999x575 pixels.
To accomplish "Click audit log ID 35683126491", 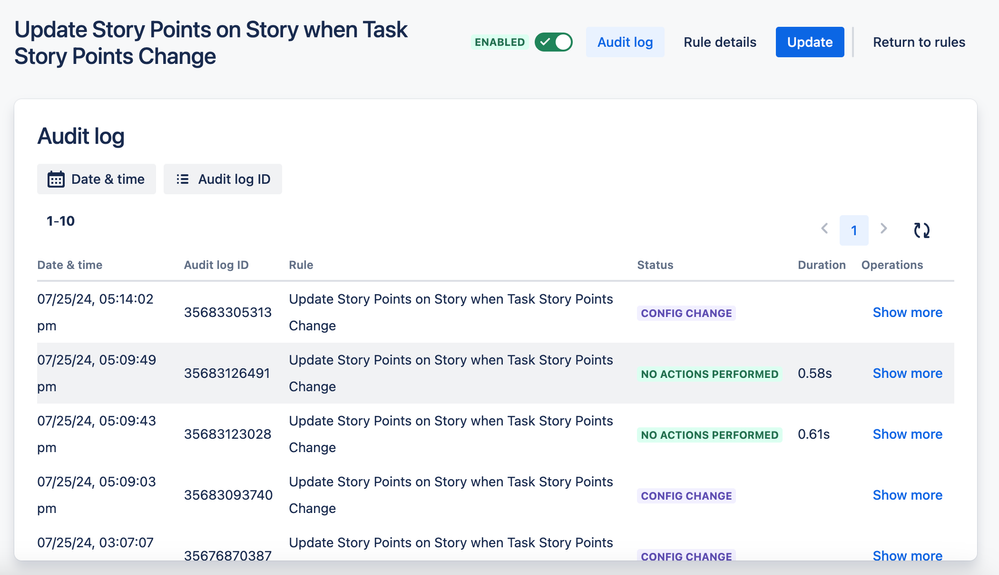I will (x=227, y=373).
